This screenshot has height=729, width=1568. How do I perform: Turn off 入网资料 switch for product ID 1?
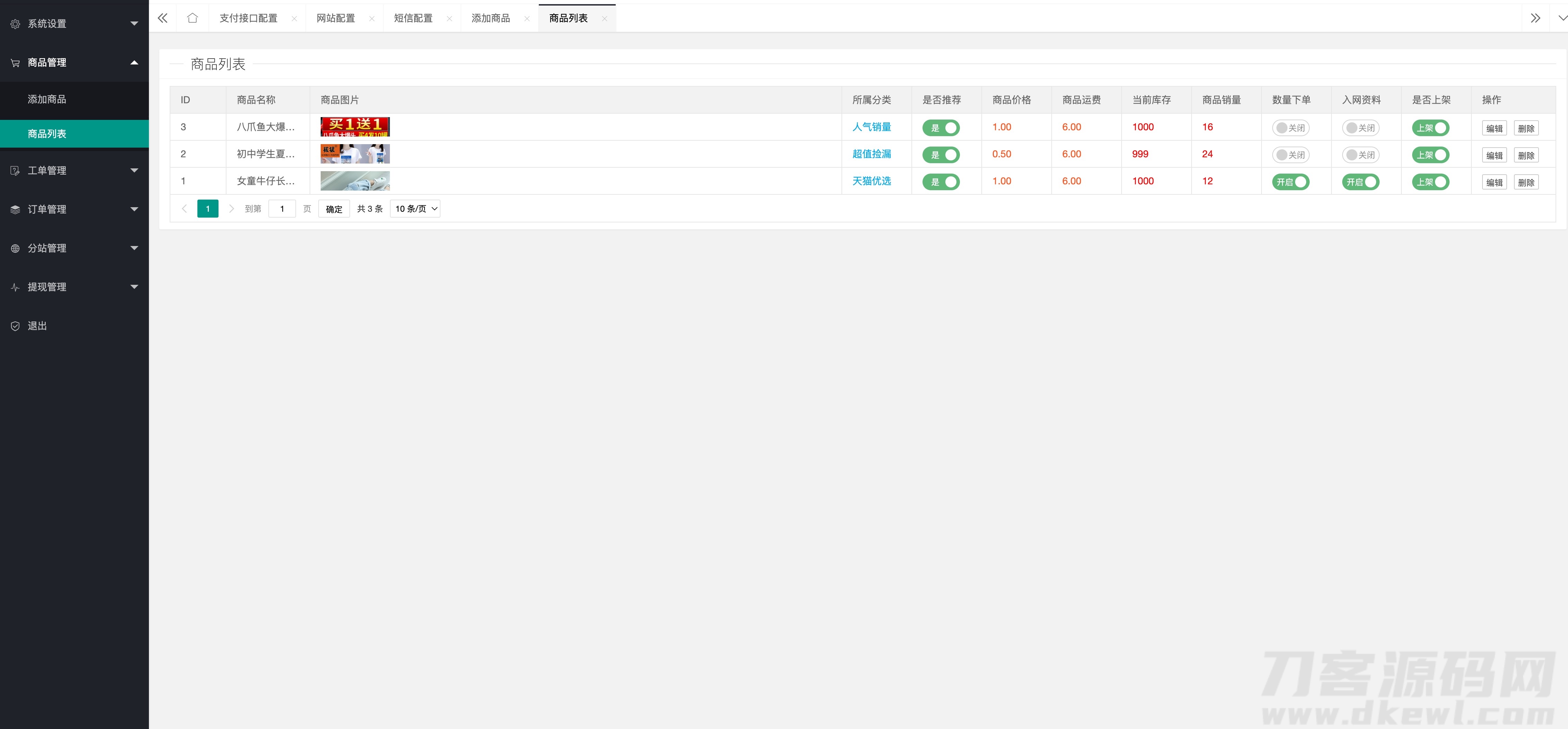coord(1361,182)
